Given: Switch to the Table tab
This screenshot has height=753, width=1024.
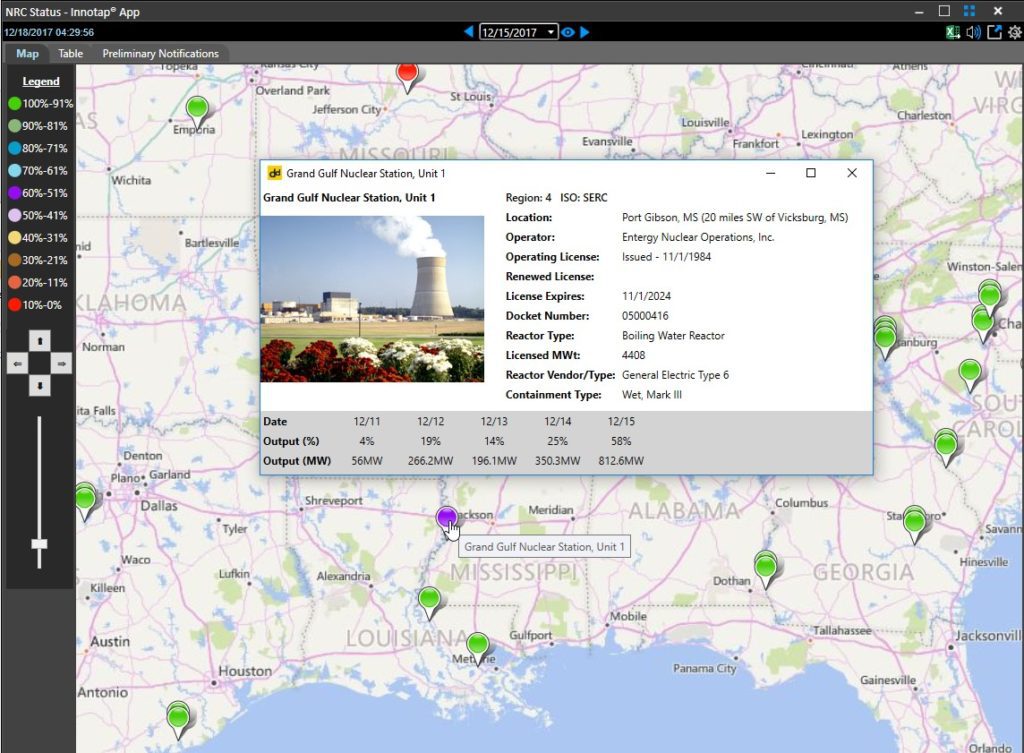Looking at the screenshot, I should (71, 54).
